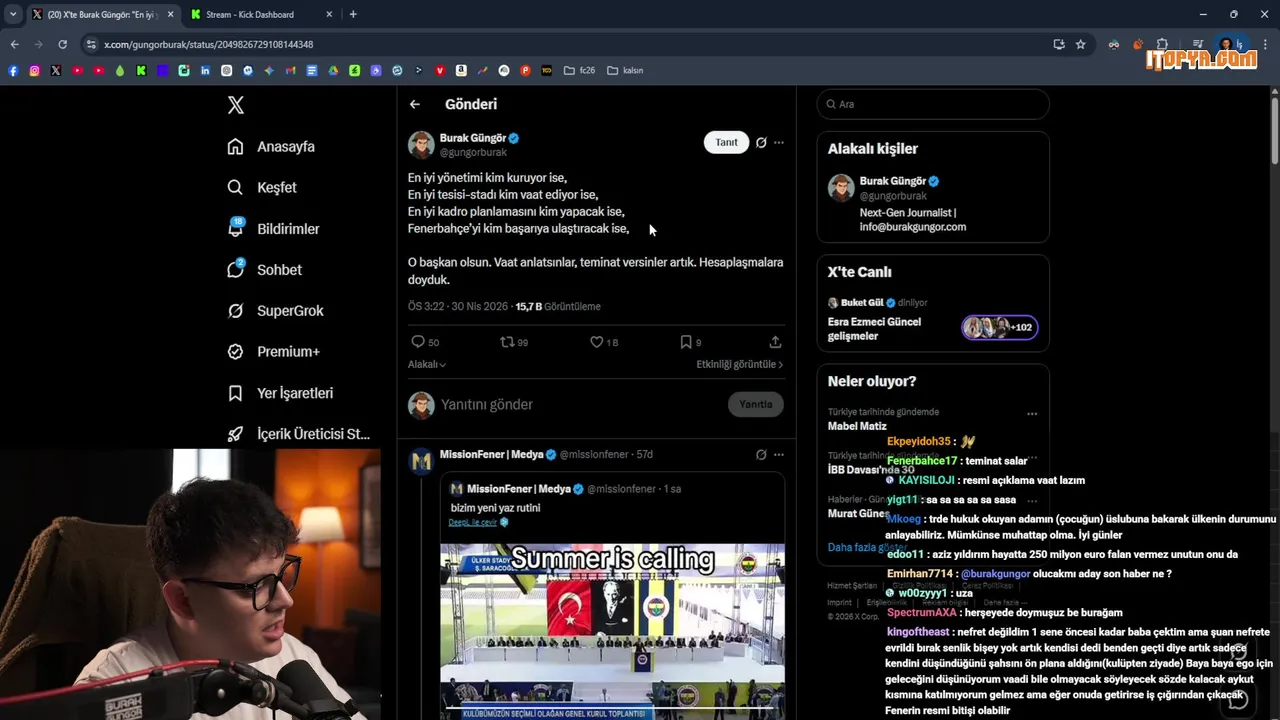Open the tab search dropdown arrow
Screen dimensions: 1280x720
(x=12, y=14)
